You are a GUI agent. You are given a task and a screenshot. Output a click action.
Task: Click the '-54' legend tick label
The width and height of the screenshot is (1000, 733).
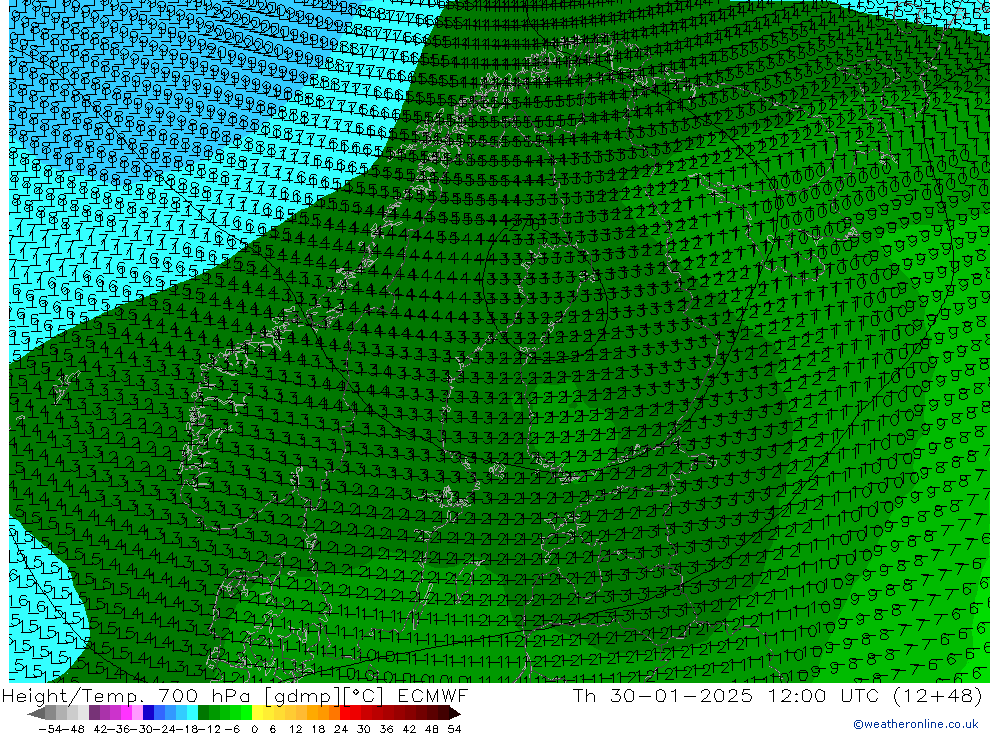tap(50, 729)
